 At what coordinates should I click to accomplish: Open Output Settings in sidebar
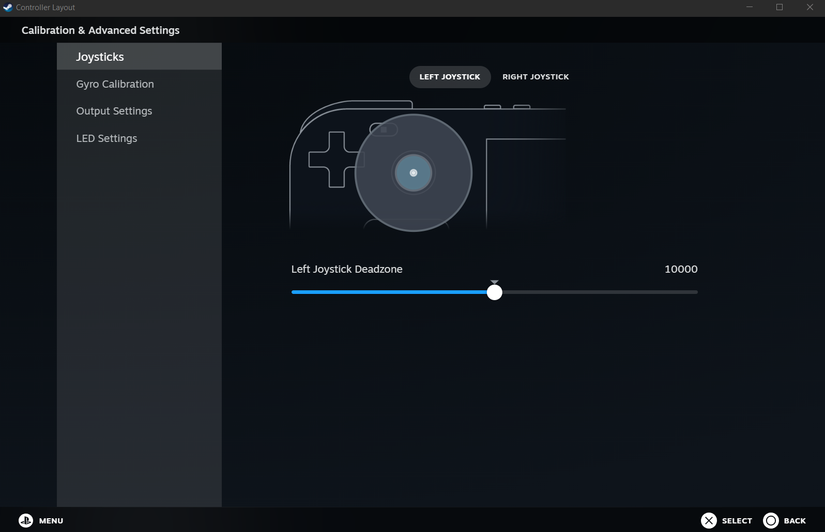tap(114, 111)
